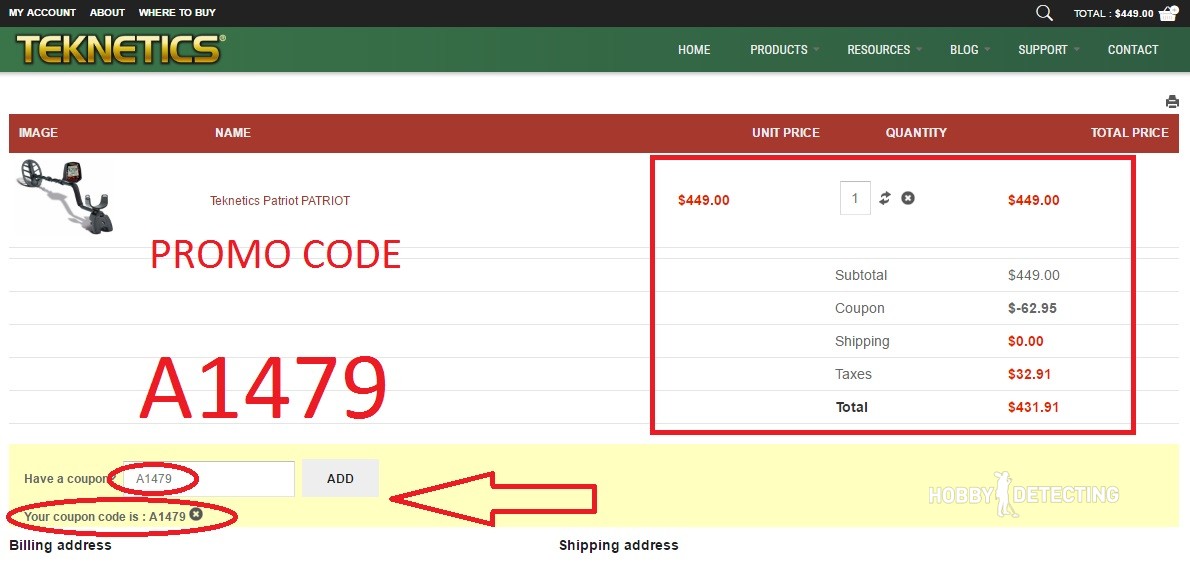Open the shopping cart basket icon

tap(1169, 13)
